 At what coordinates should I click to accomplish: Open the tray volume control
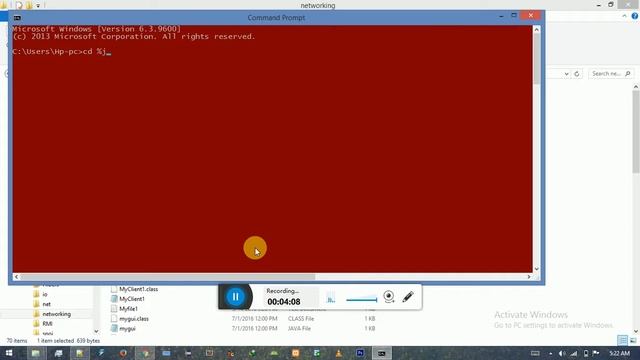coord(562,353)
